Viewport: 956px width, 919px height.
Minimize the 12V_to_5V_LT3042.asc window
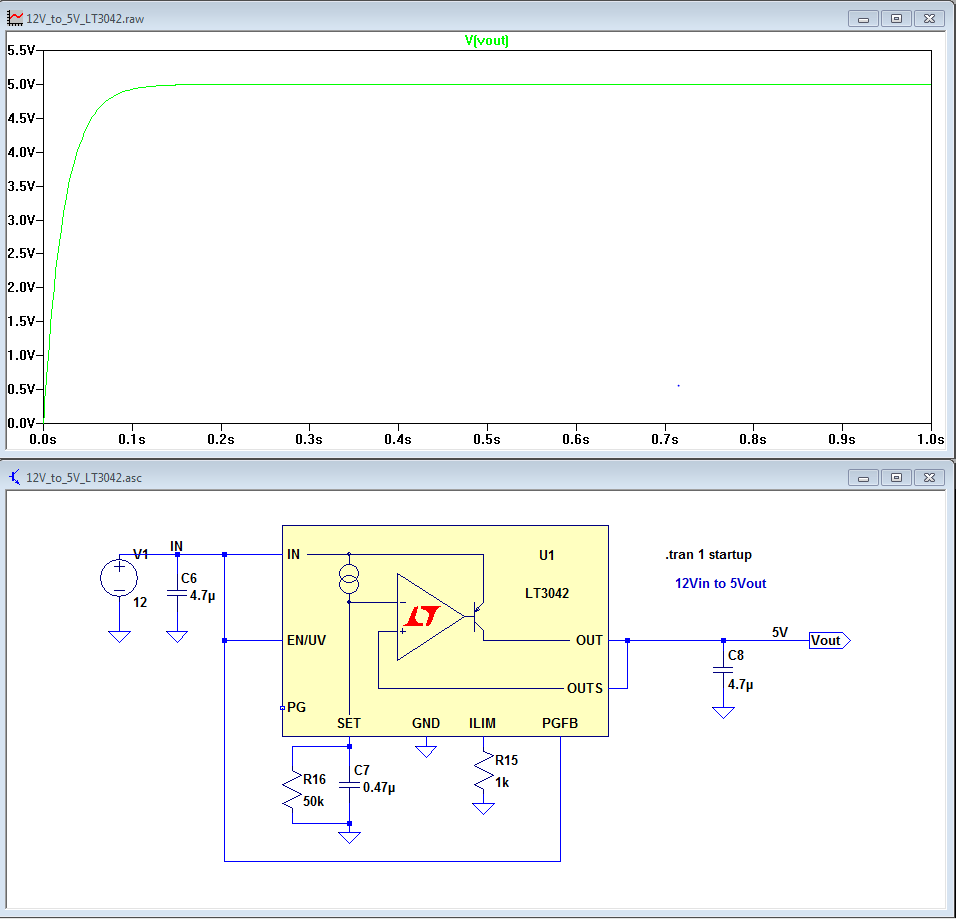point(863,477)
